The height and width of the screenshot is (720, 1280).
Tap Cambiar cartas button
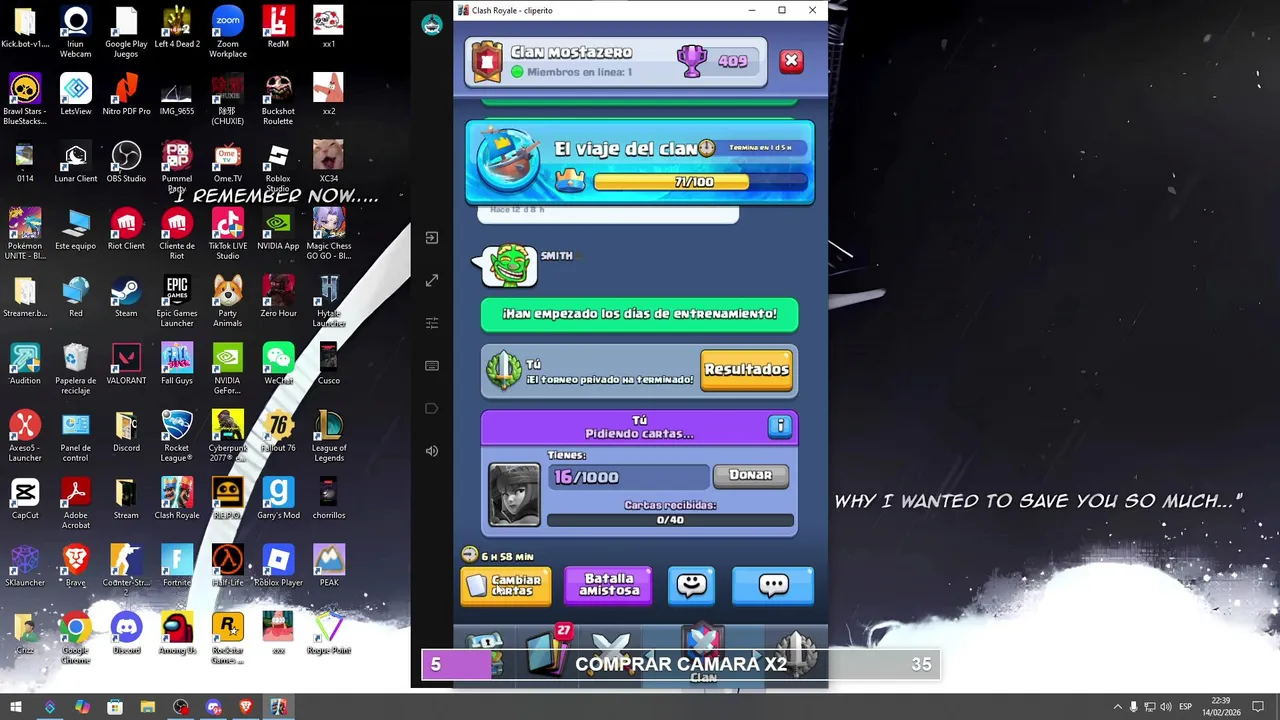point(506,585)
